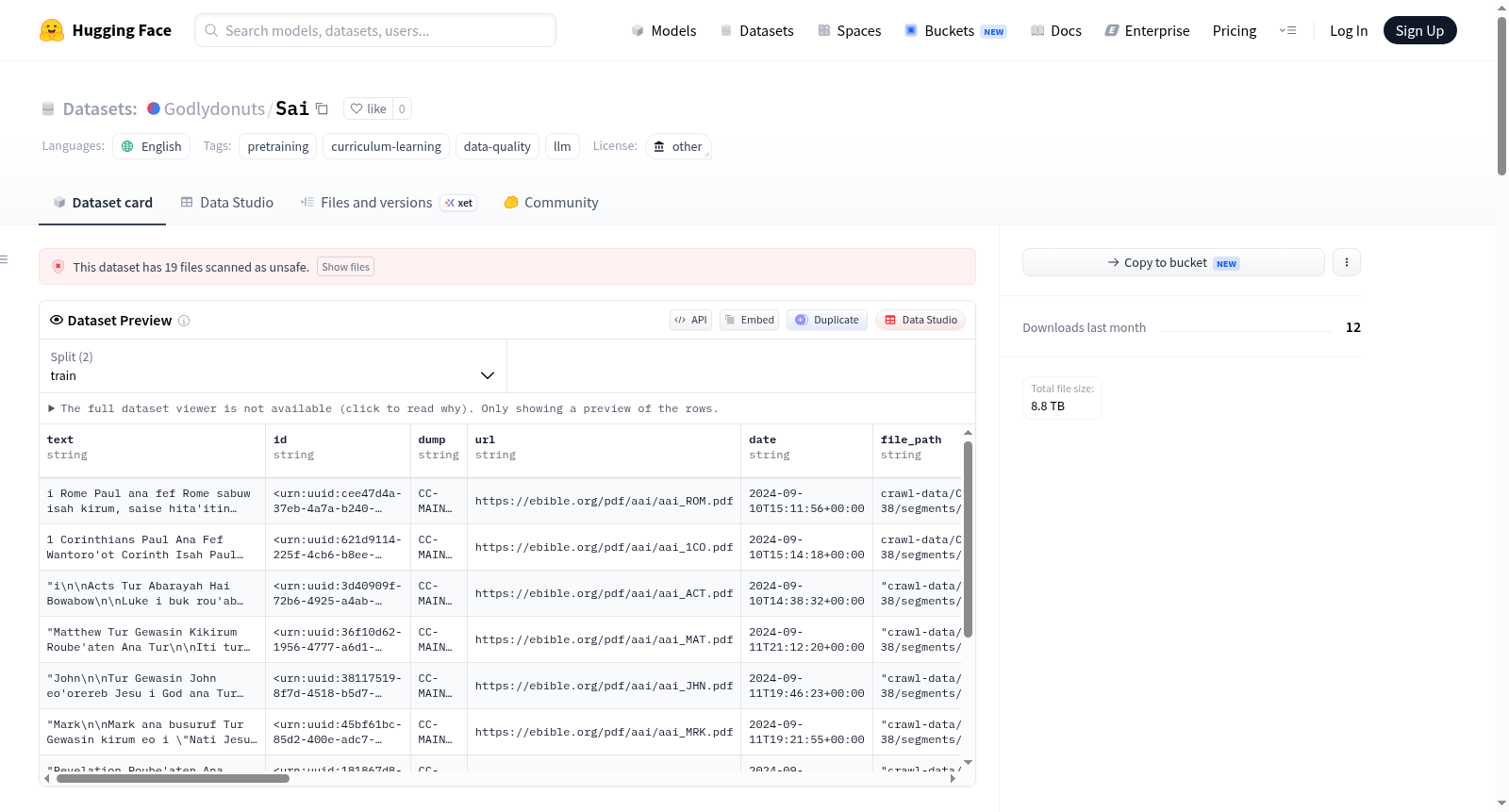Click the aai_ROM.pdf url cell
The height and width of the screenshot is (812, 1509).
click(x=604, y=501)
